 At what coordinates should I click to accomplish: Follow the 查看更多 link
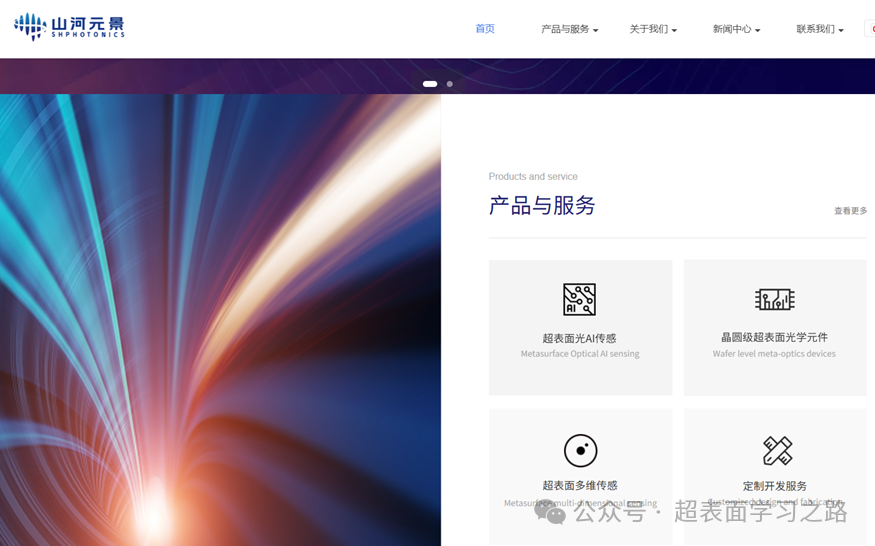click(850, 210)
